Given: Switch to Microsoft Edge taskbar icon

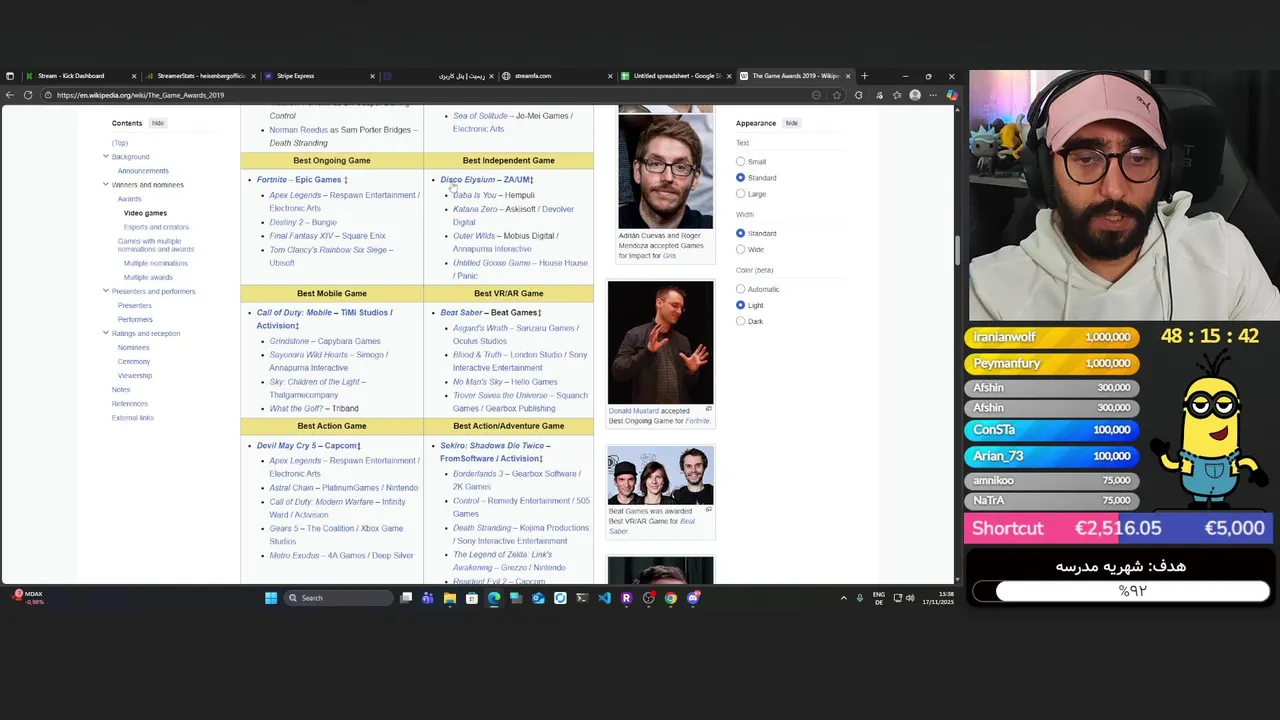Looking at the screenshot, I should (x=494, y=598).
